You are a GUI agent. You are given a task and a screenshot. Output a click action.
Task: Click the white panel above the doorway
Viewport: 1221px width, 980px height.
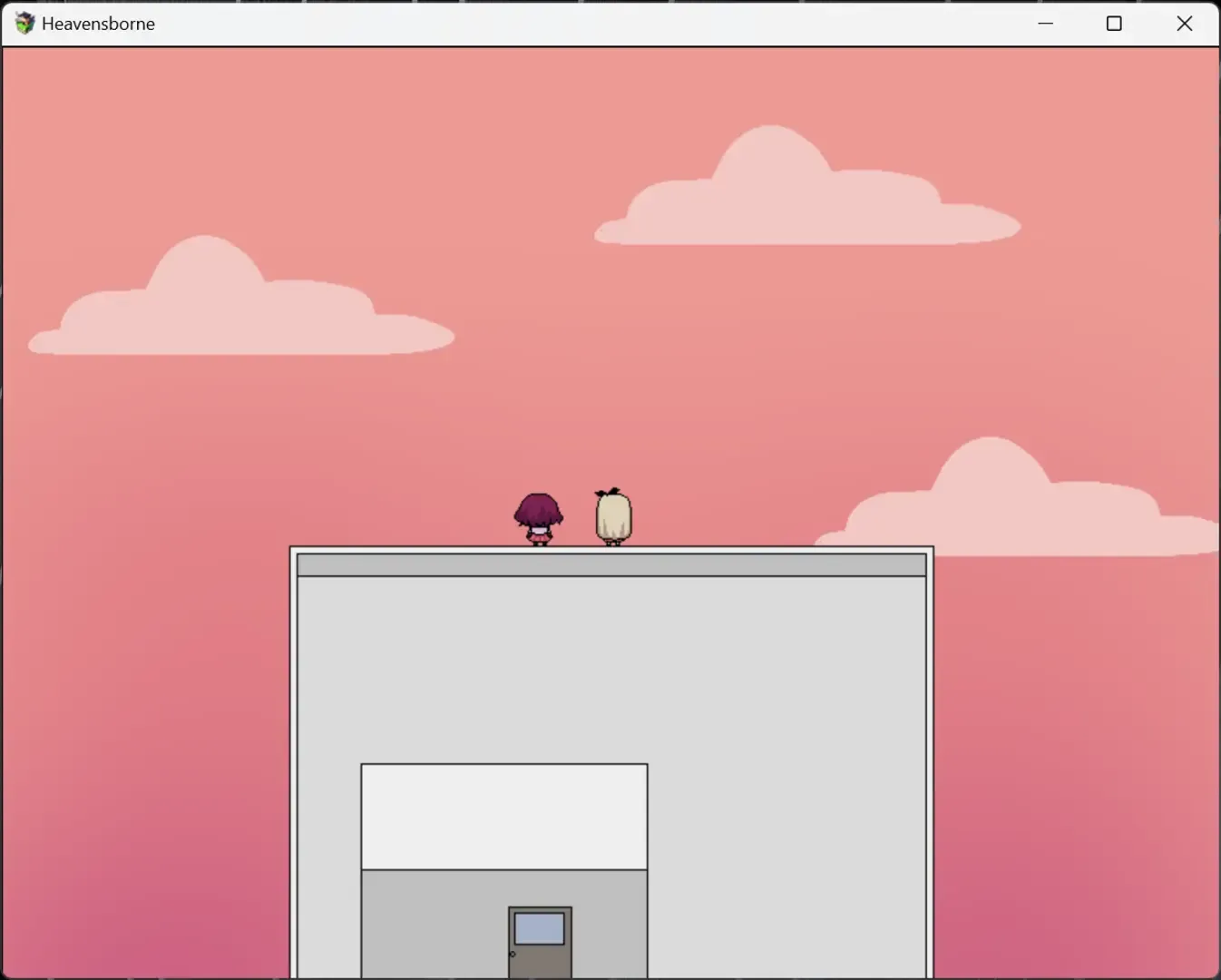click(x=504, y=817)
